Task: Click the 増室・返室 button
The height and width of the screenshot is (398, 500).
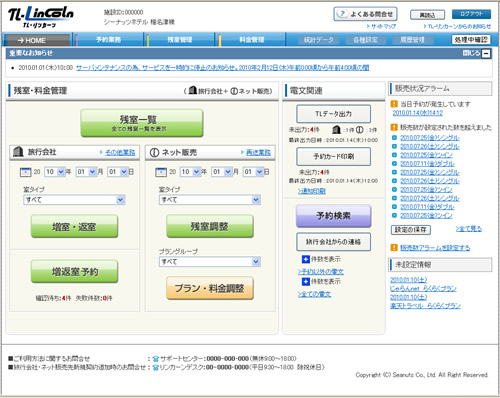Action: [74, 227]
